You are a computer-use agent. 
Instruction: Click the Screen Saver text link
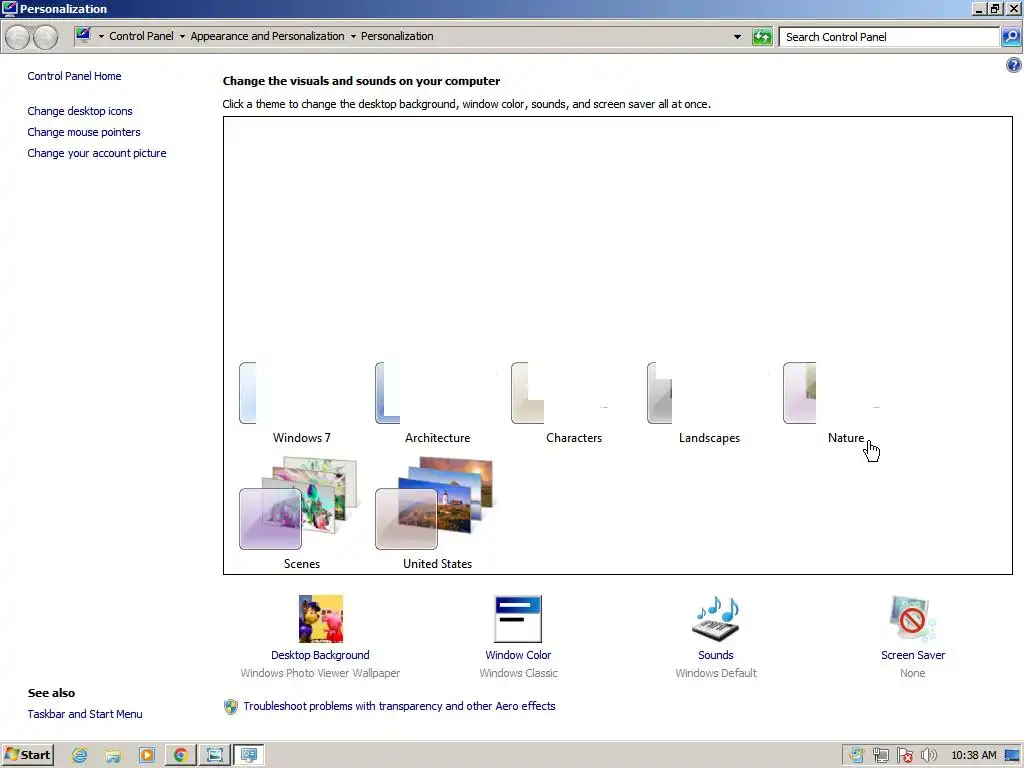912,655
